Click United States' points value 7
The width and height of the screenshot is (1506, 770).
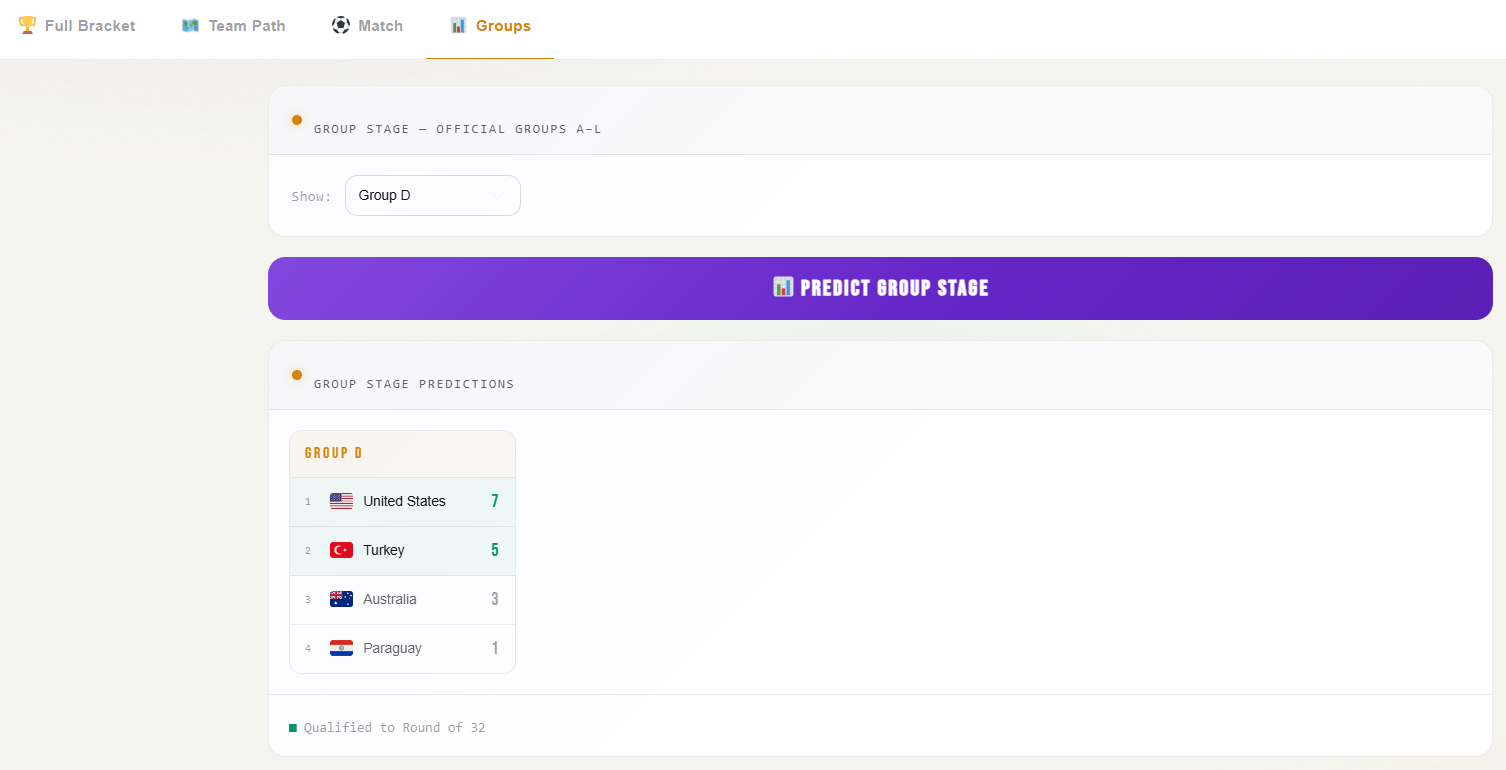coord(494,501)
